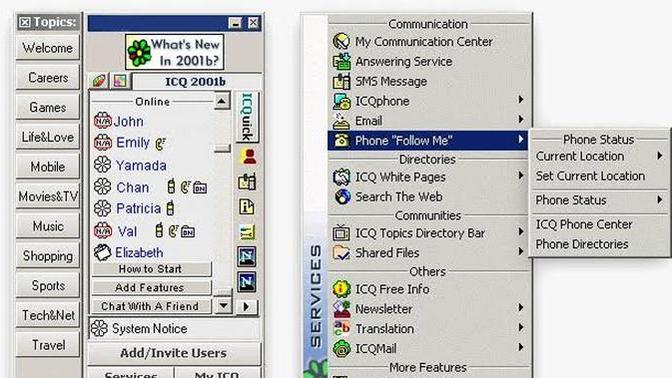The height and width of the screenshot is (378, 672).
Task: Click the Chat With A Friend button
Action: point(151,306)
